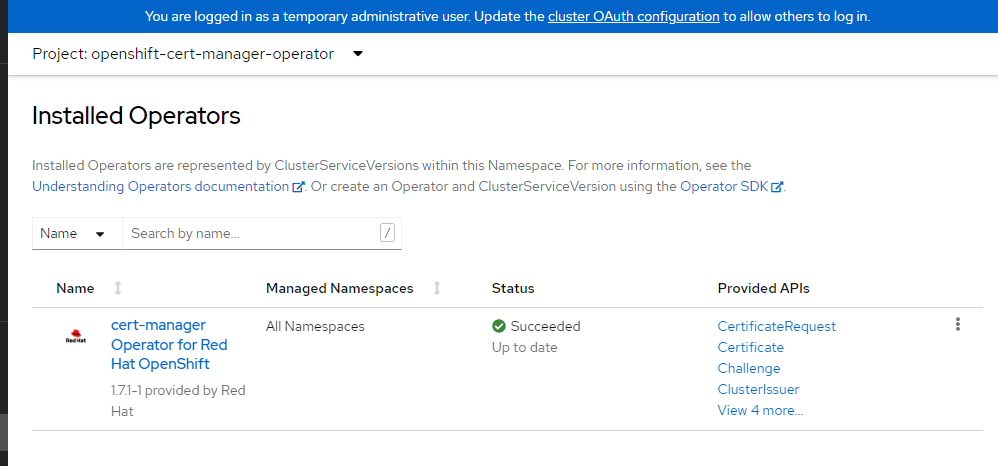Focus the Search by name field

point(262,234)
